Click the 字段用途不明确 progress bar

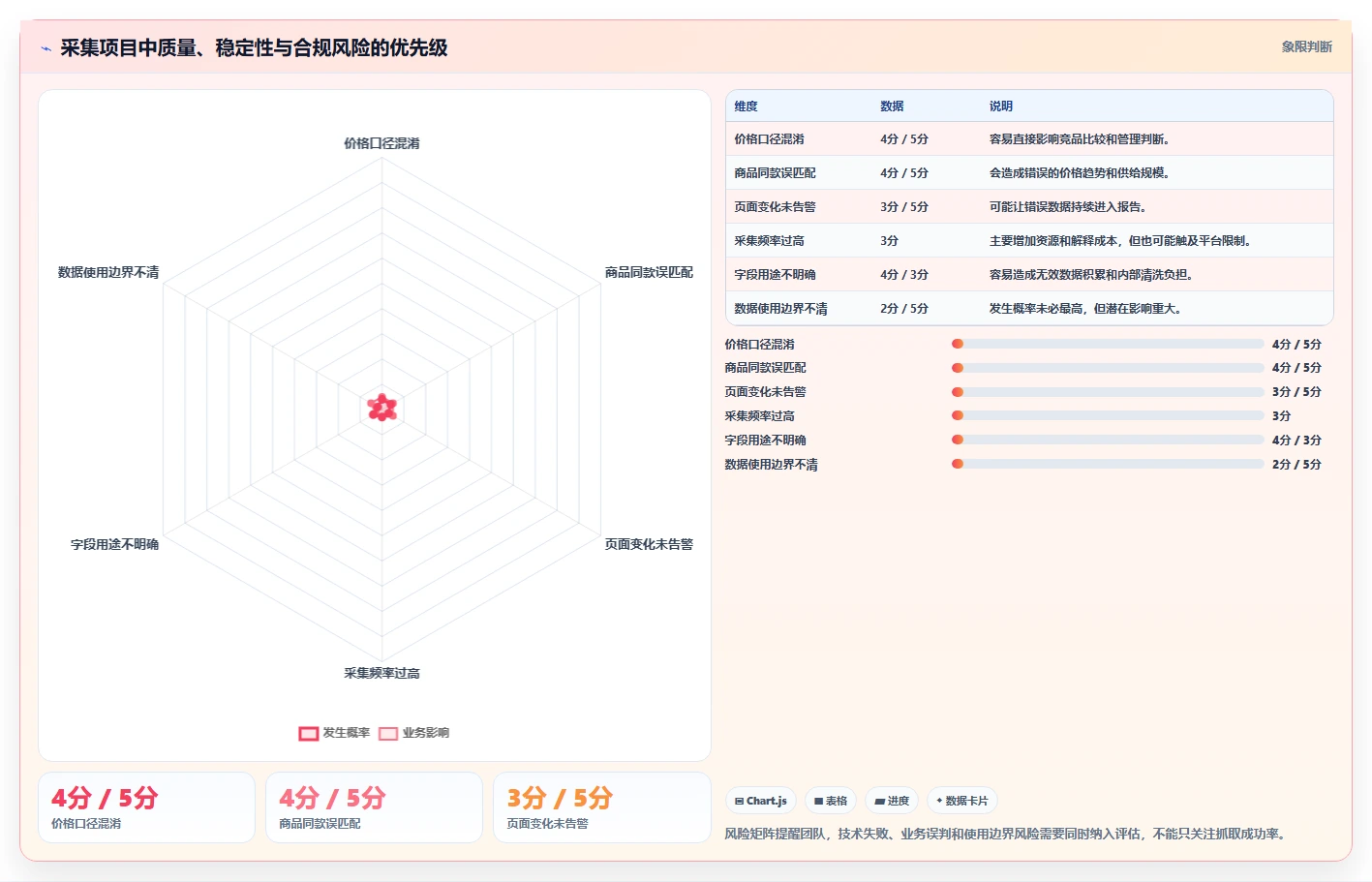click(x=1108, y=440)
